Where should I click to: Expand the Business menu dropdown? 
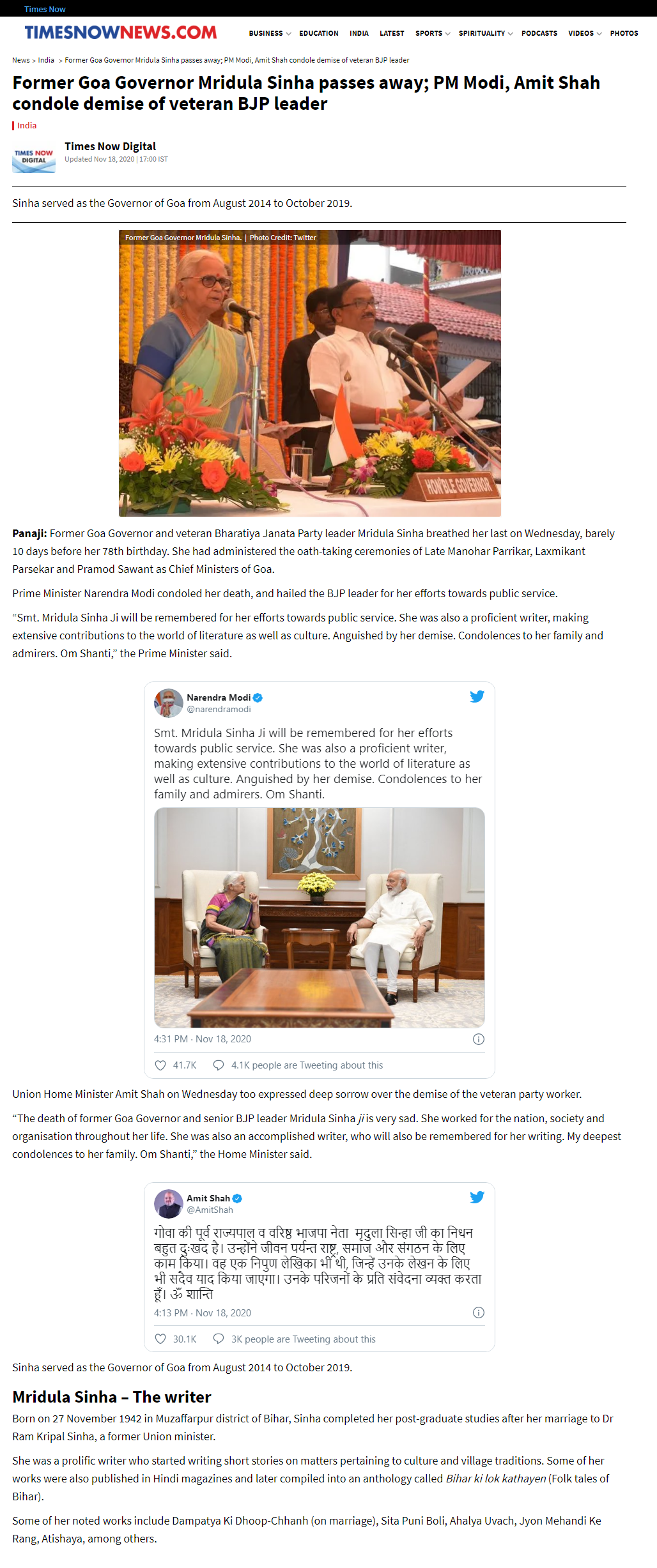(288, 33)
